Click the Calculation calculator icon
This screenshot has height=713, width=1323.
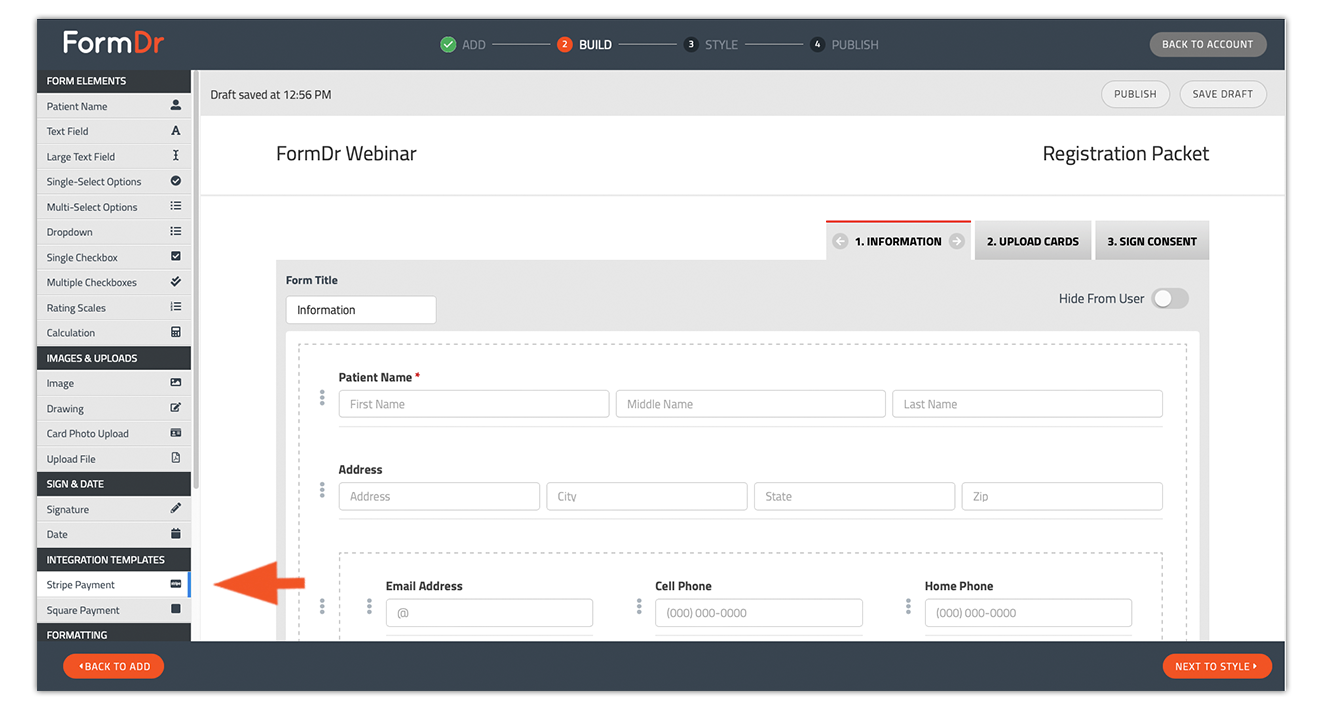176,332
